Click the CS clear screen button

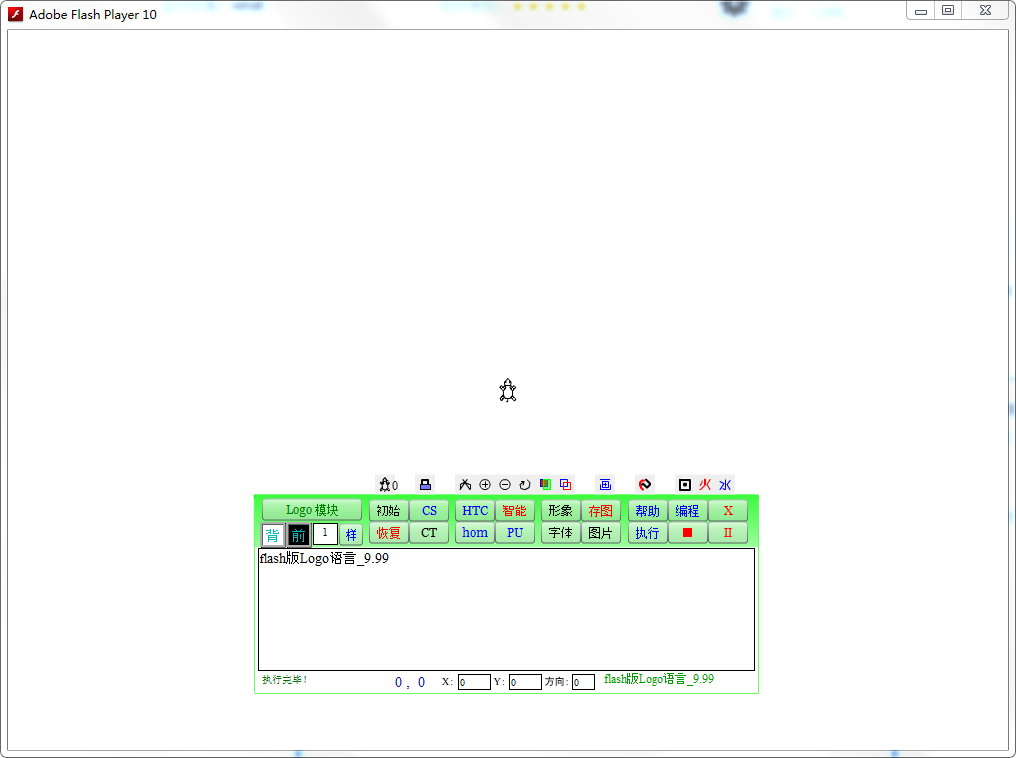(429, 511)
